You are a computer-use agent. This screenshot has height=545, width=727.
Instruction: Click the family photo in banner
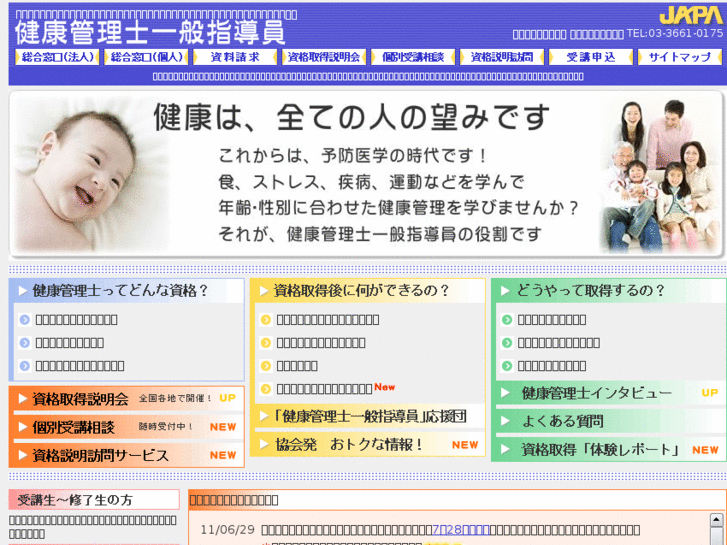(659, 175)
